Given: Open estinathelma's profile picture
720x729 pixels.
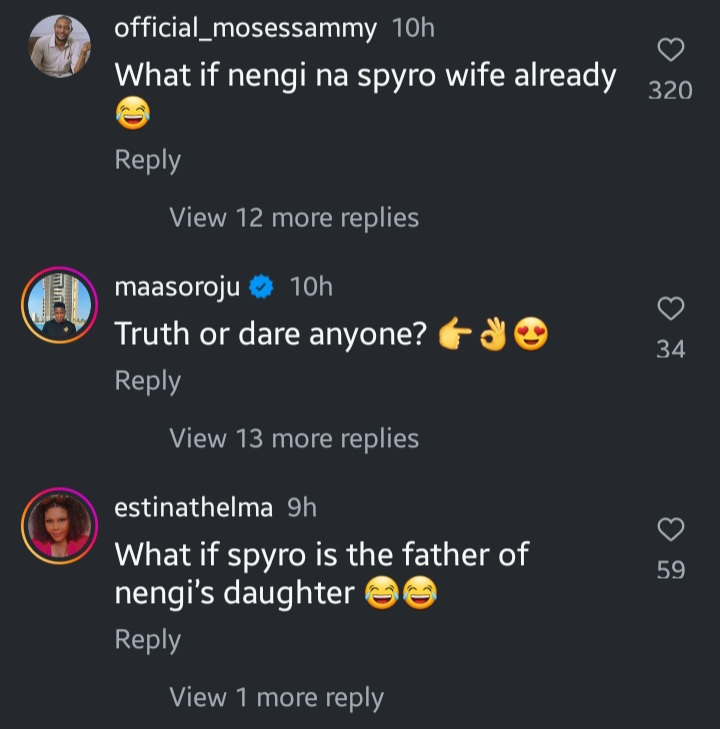Looking at the screenshot, I should [60, 526].
